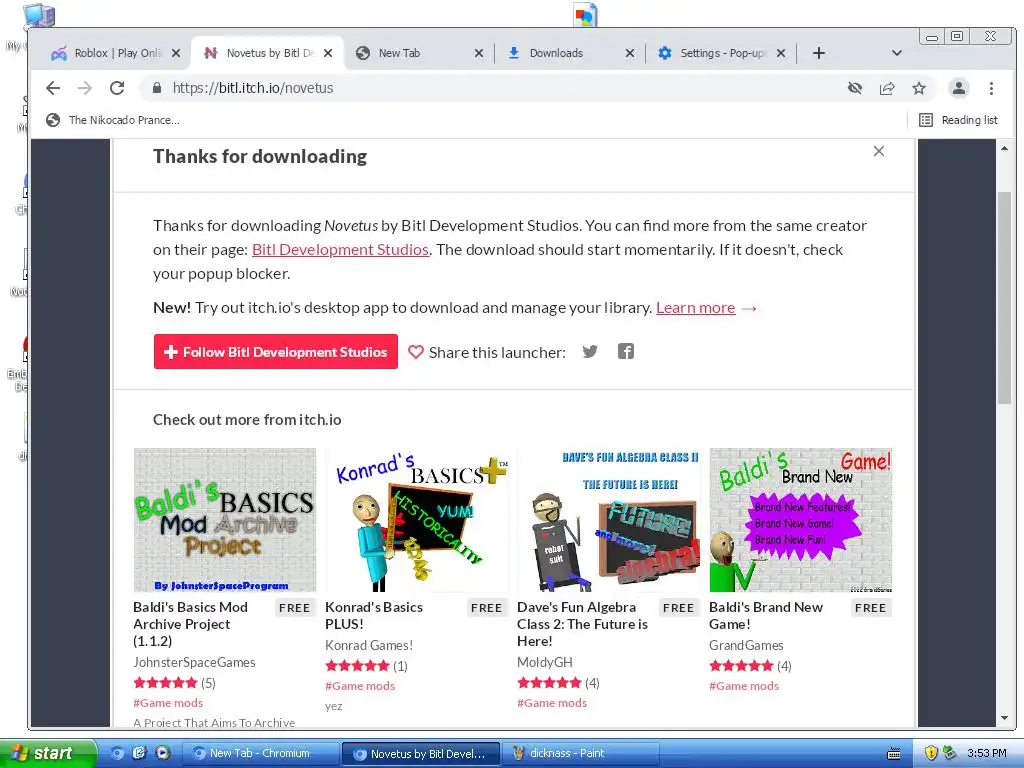This screenshot has height=768, width=1024.
Task: Switch to the New Tab tab
Action: 416,53
